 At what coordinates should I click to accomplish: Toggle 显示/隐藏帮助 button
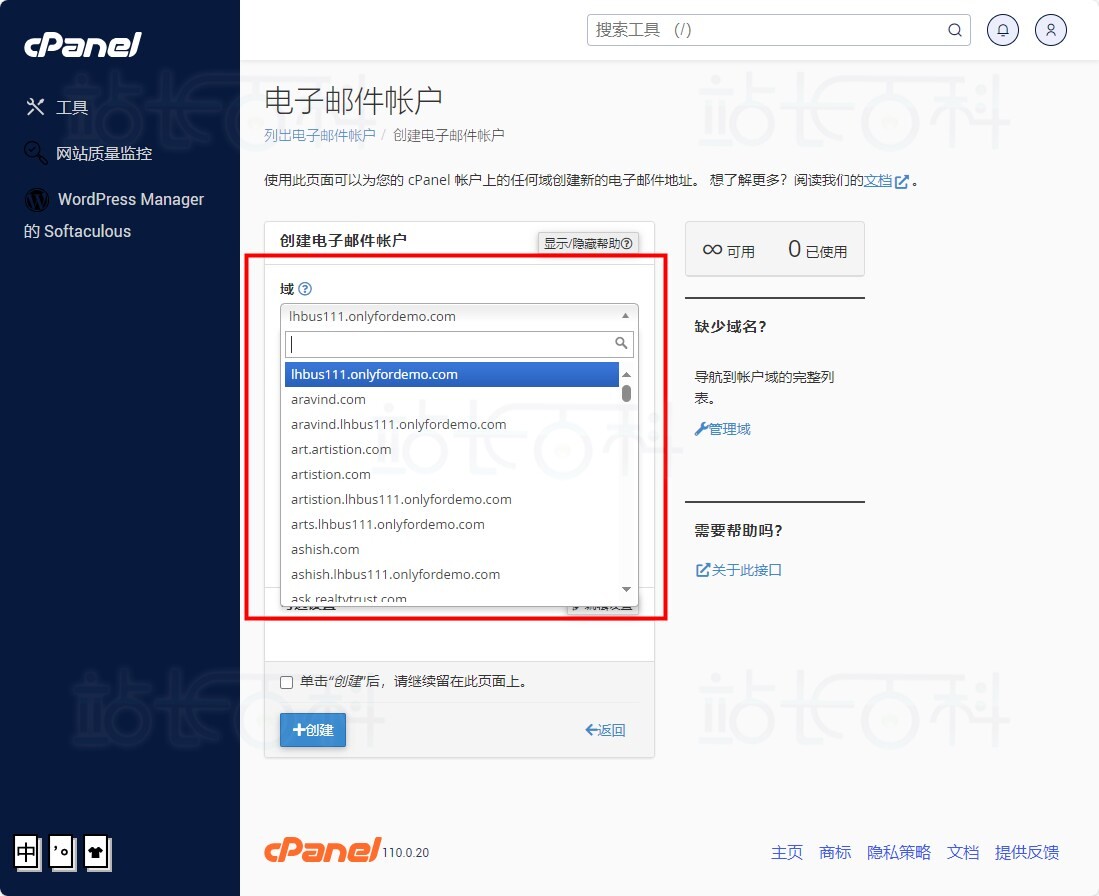(x=588, y=243)
